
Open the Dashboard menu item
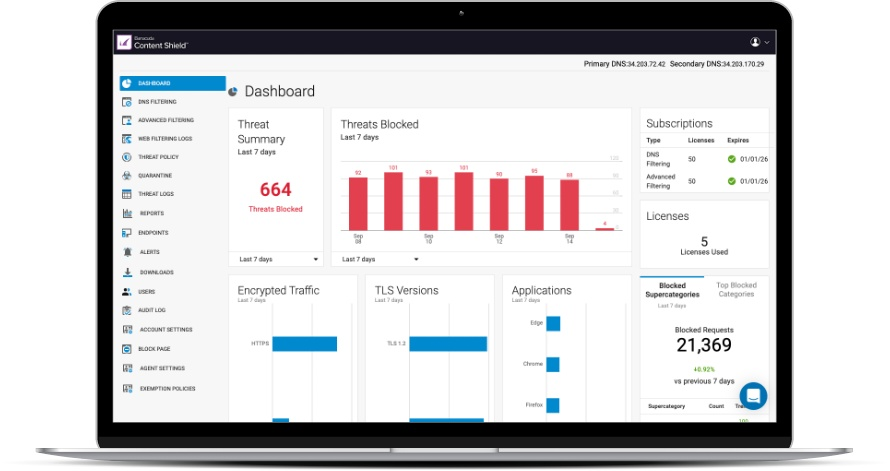(x=173, y=83)
